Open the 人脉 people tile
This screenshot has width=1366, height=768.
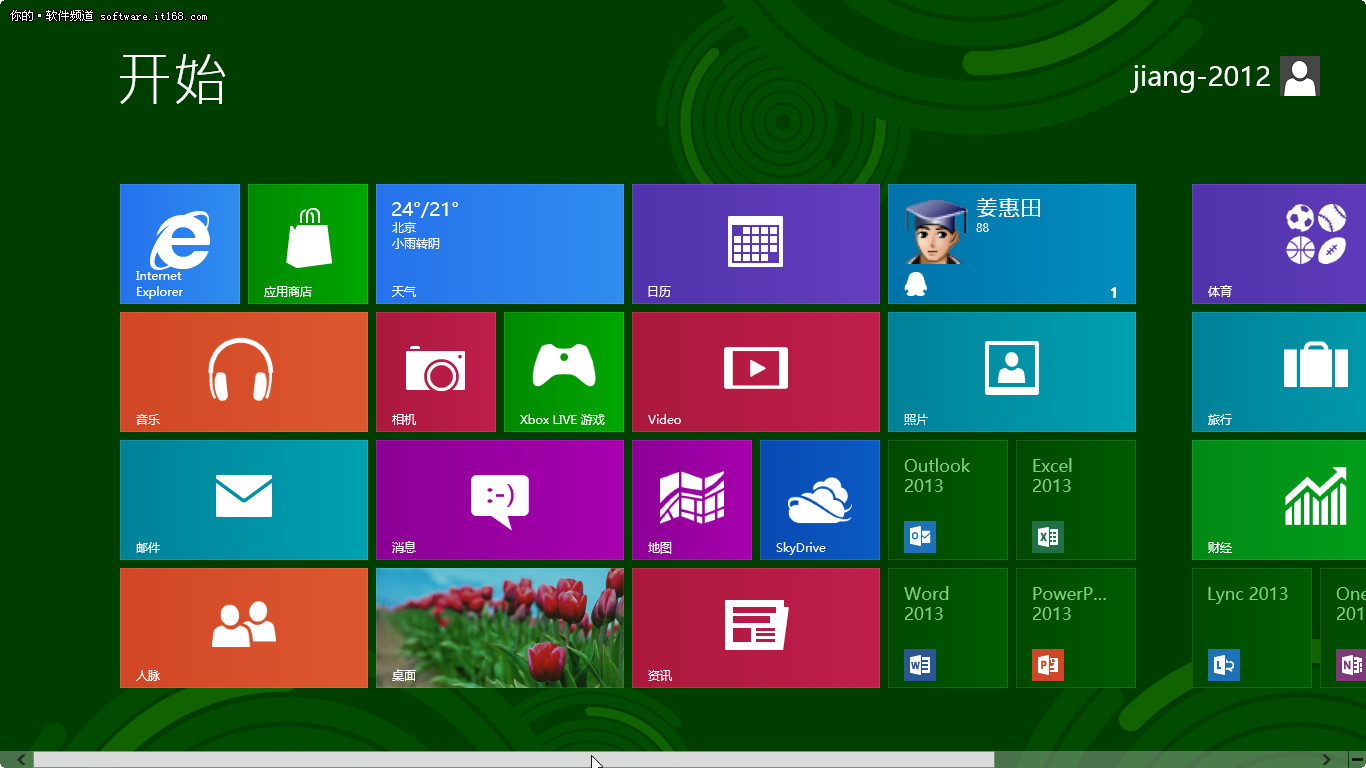(244, 628)
